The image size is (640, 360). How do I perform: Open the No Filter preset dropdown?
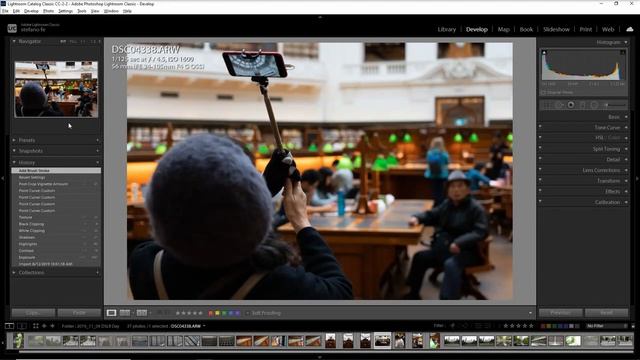[x=606, y=326]
